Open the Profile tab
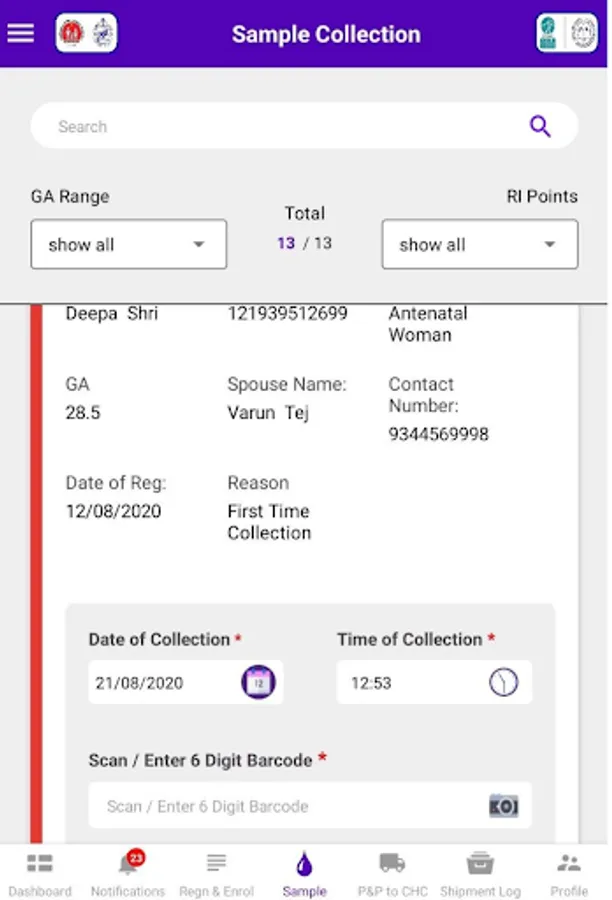612x900 pixels. (569, 872)
